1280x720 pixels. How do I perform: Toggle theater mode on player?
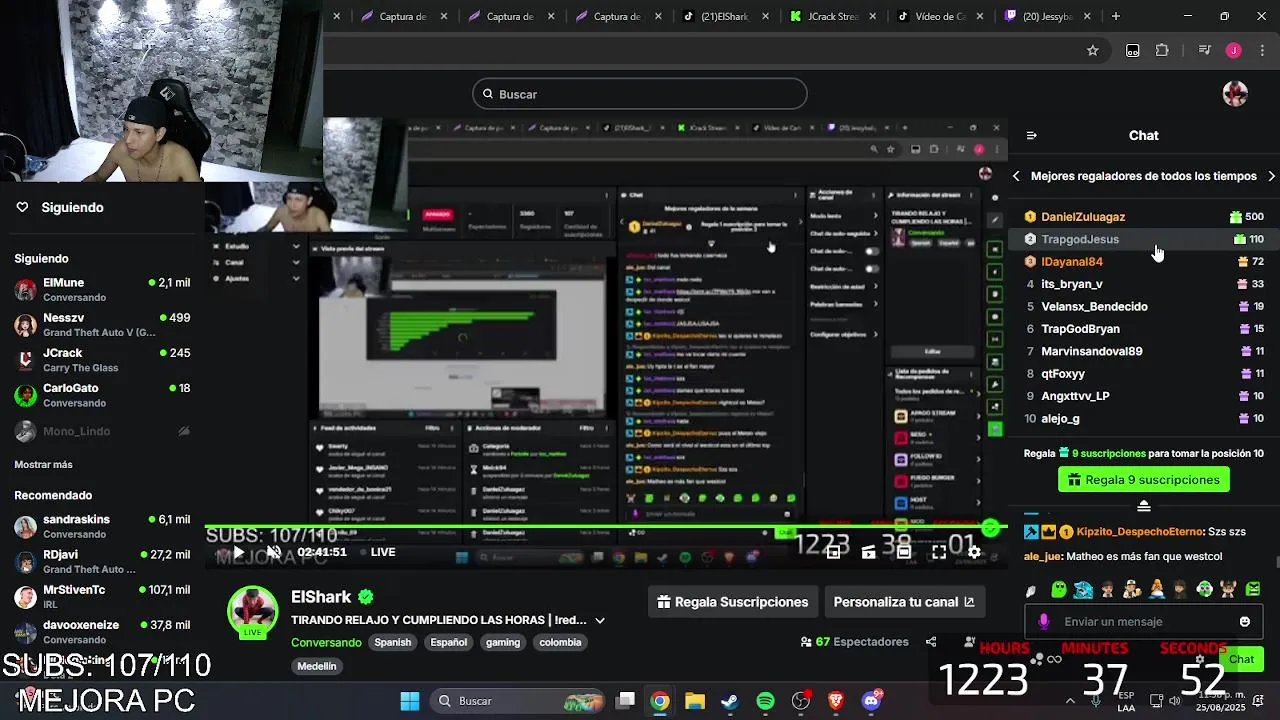pos(904,552)
